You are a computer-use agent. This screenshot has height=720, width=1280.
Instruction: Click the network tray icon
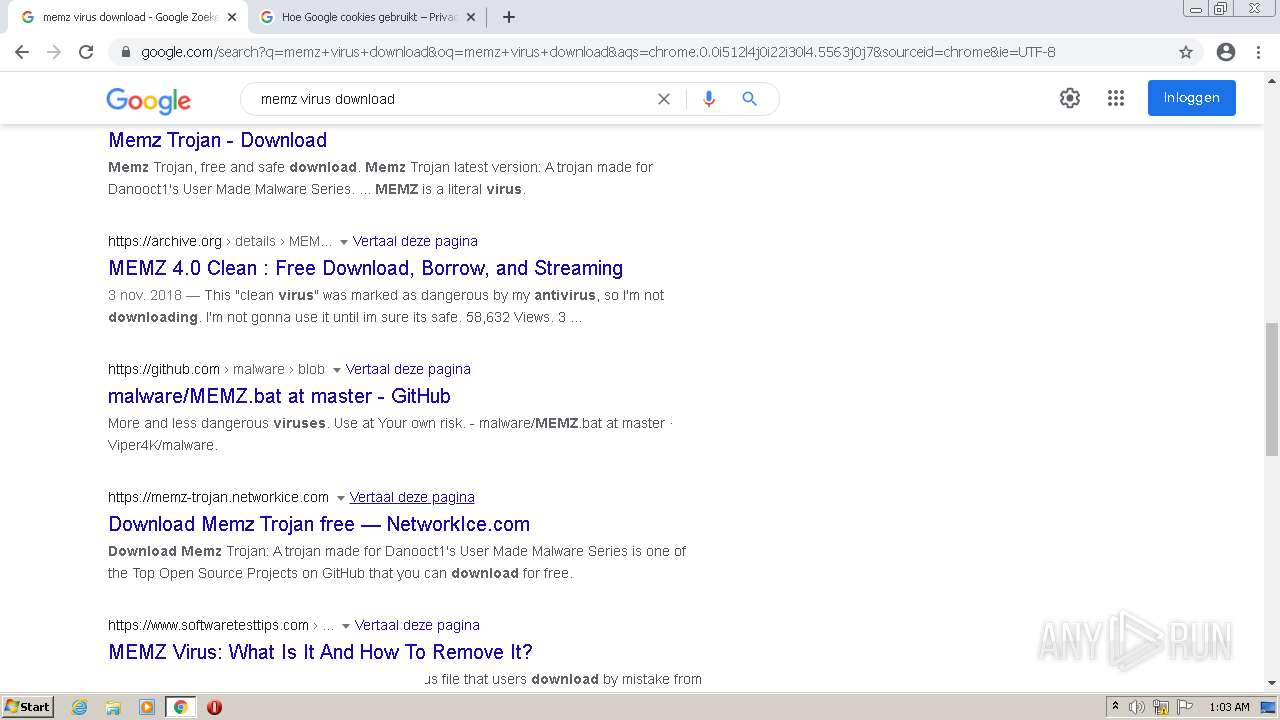[1161, 707]
